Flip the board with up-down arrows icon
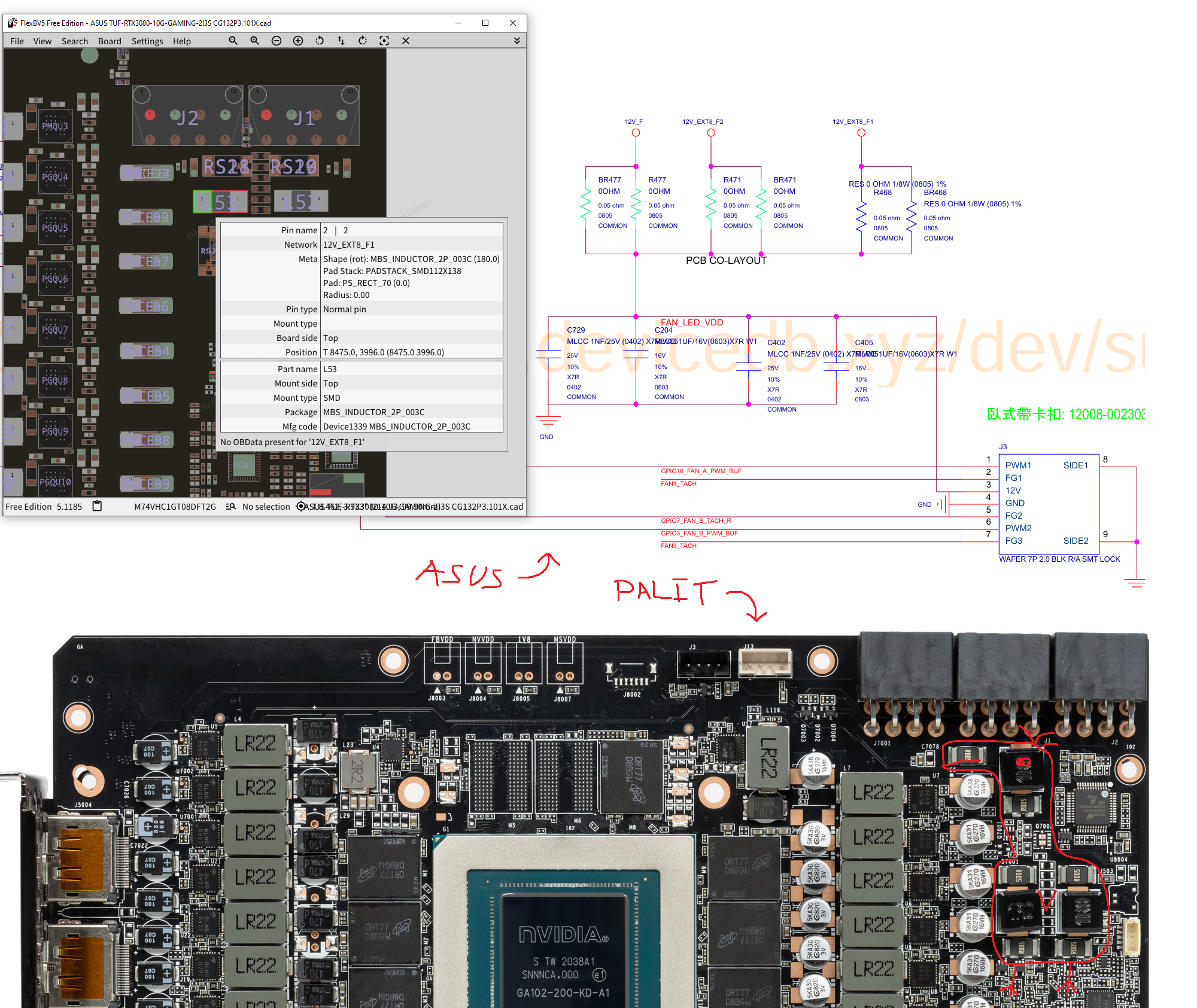The image size is (1197, 1008). click(x=341, y=41)
